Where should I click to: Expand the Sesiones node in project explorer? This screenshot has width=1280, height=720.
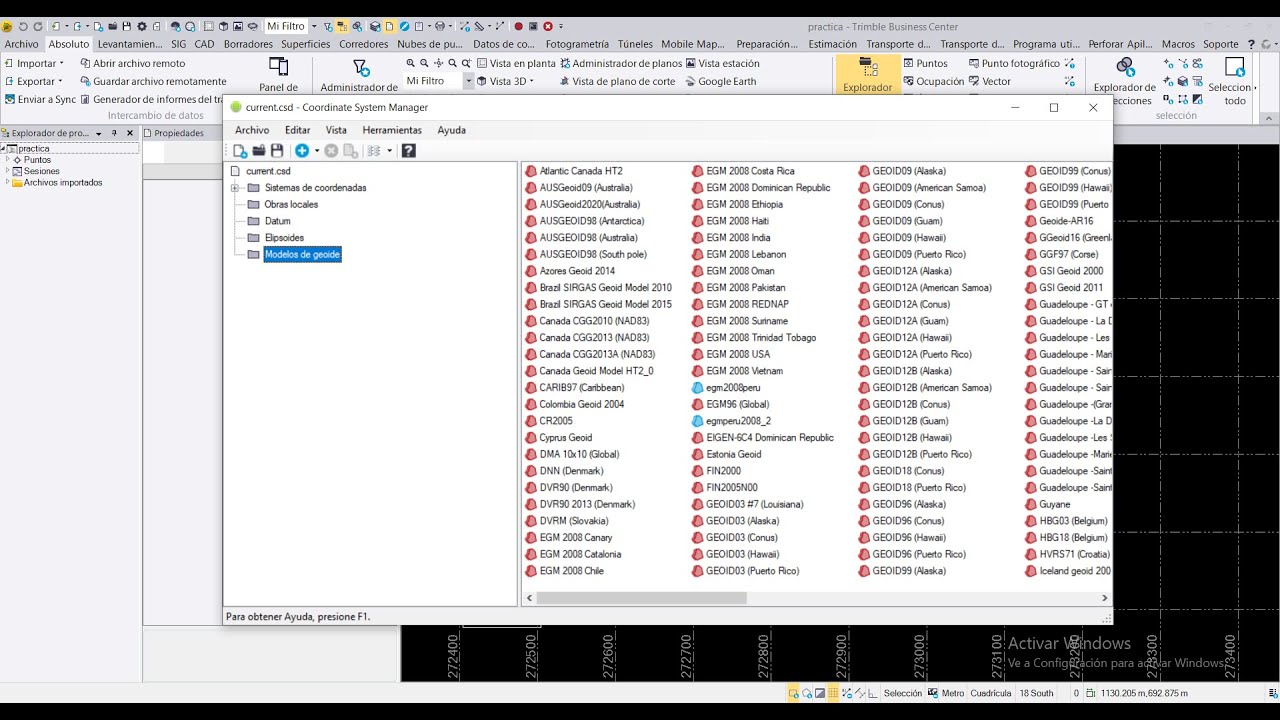click(x=8, y=171)
